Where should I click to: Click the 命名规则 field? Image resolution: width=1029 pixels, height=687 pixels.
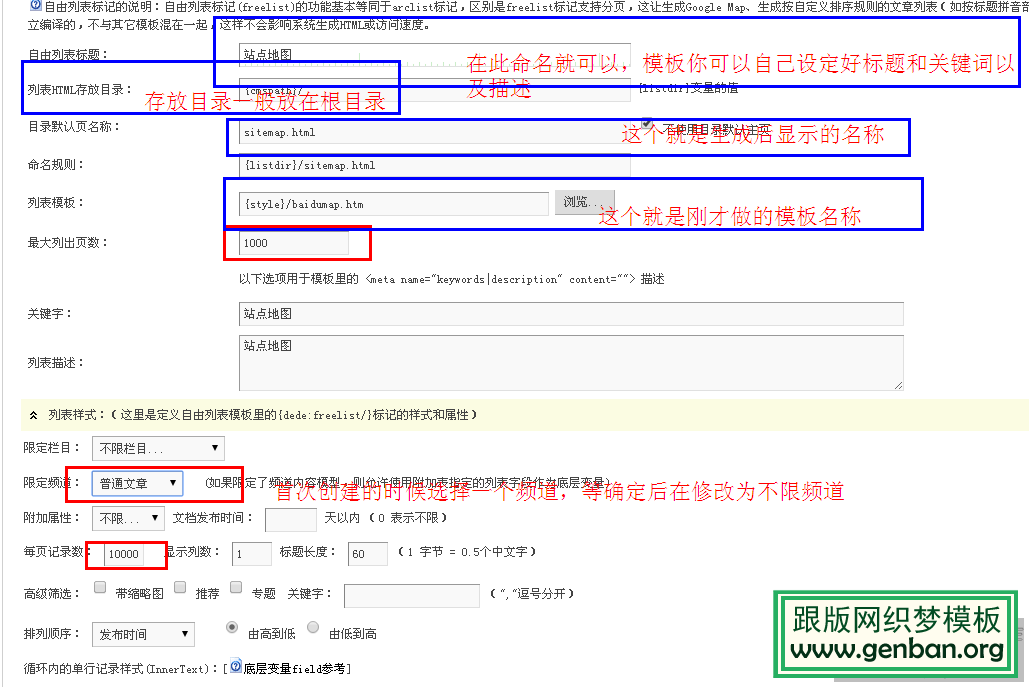click(x=434, y=165)
